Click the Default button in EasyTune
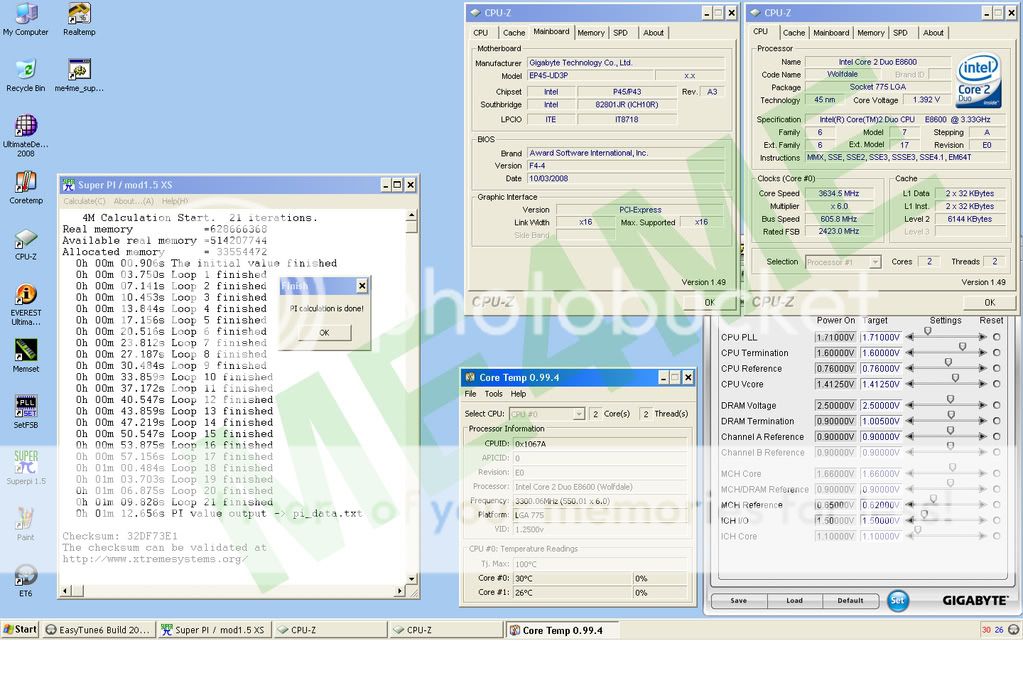This screenshot has height=678, width=1023. [x=850, y=601]
